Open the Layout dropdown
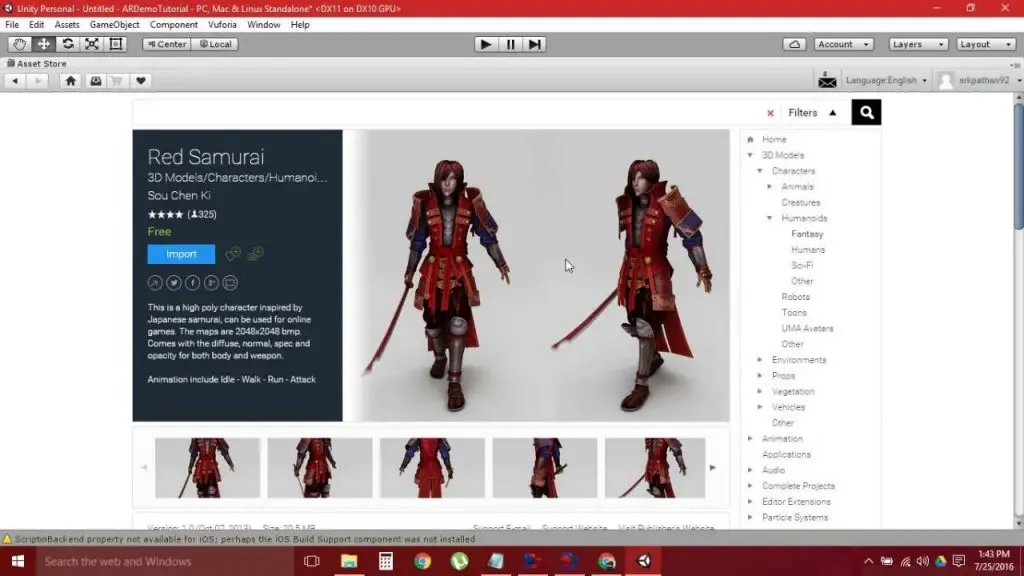The width and height of the screenshot is (1024, 576). pyautogui.click(x=984, y=44)
